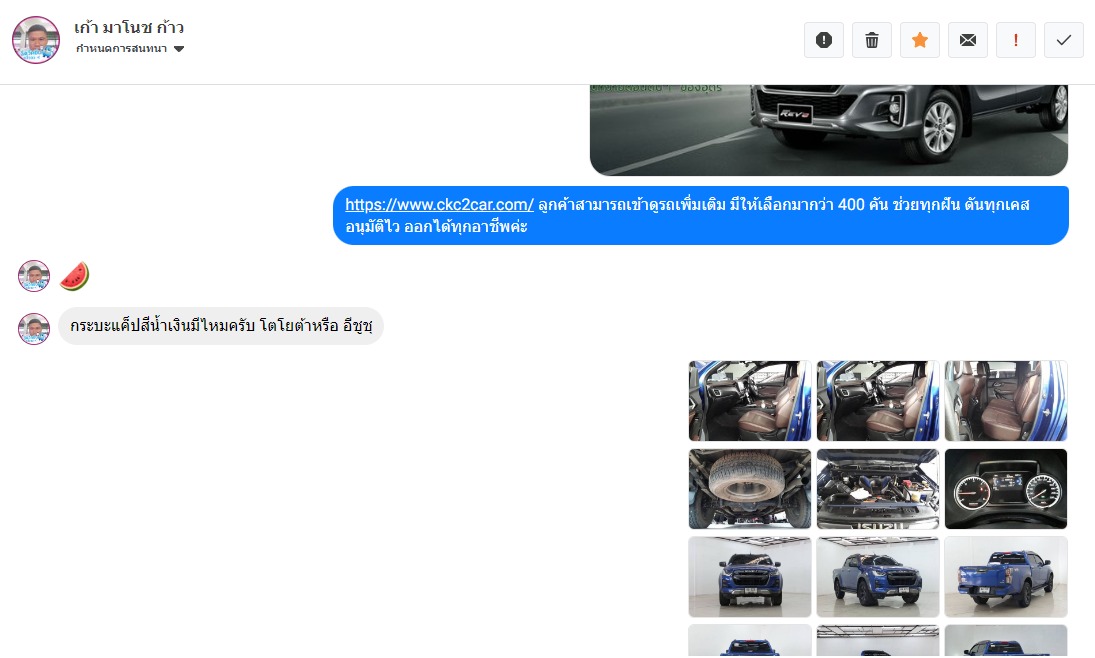
Task: Open the spare tire underside photo
Action: click(x=750, y=489)
